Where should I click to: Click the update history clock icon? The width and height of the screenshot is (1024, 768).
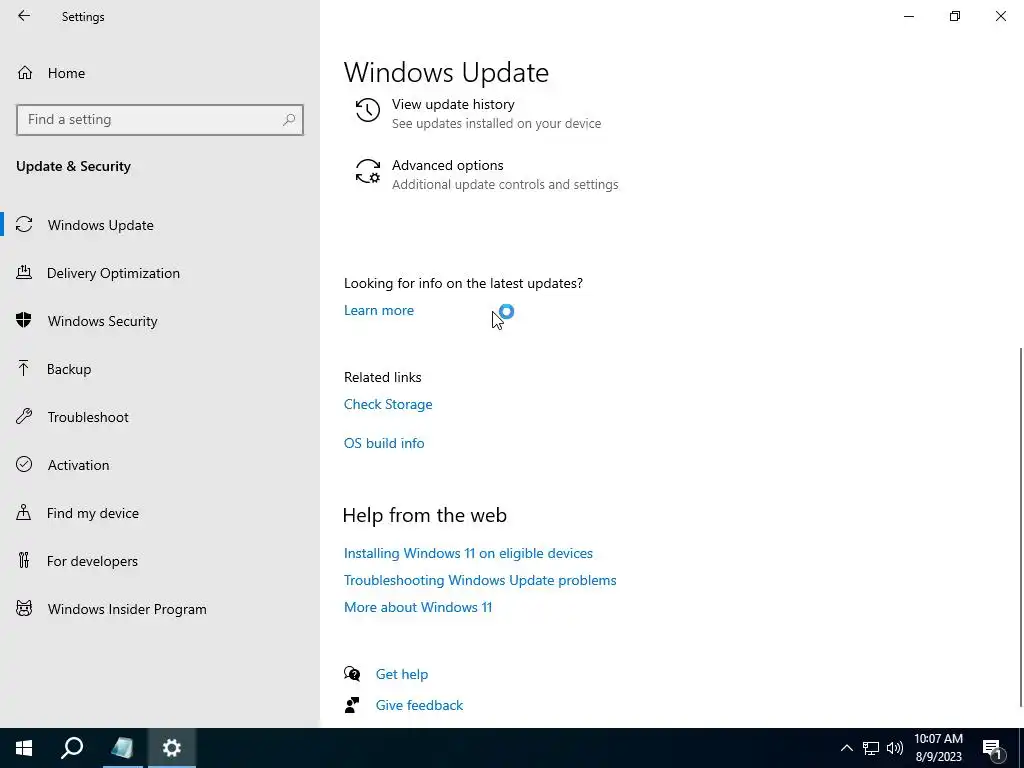368,110
